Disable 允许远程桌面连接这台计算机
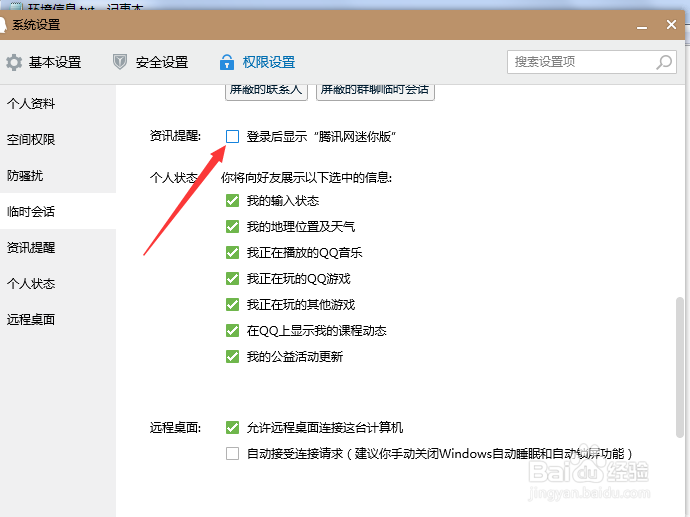The width and height of the screenshot is (690, 517). (232, 427)
